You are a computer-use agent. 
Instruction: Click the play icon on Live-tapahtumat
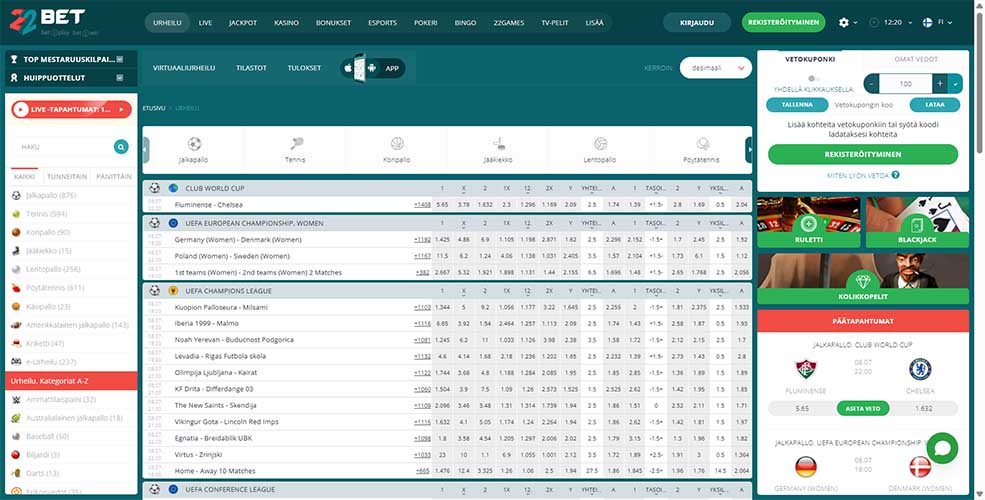(x=21, y=109)
